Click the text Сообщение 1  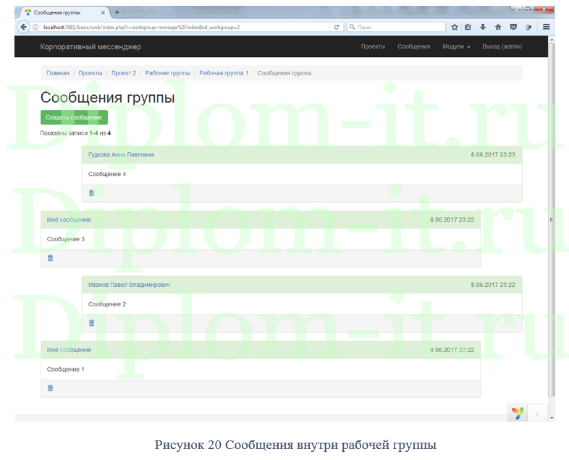coord(66,369)
